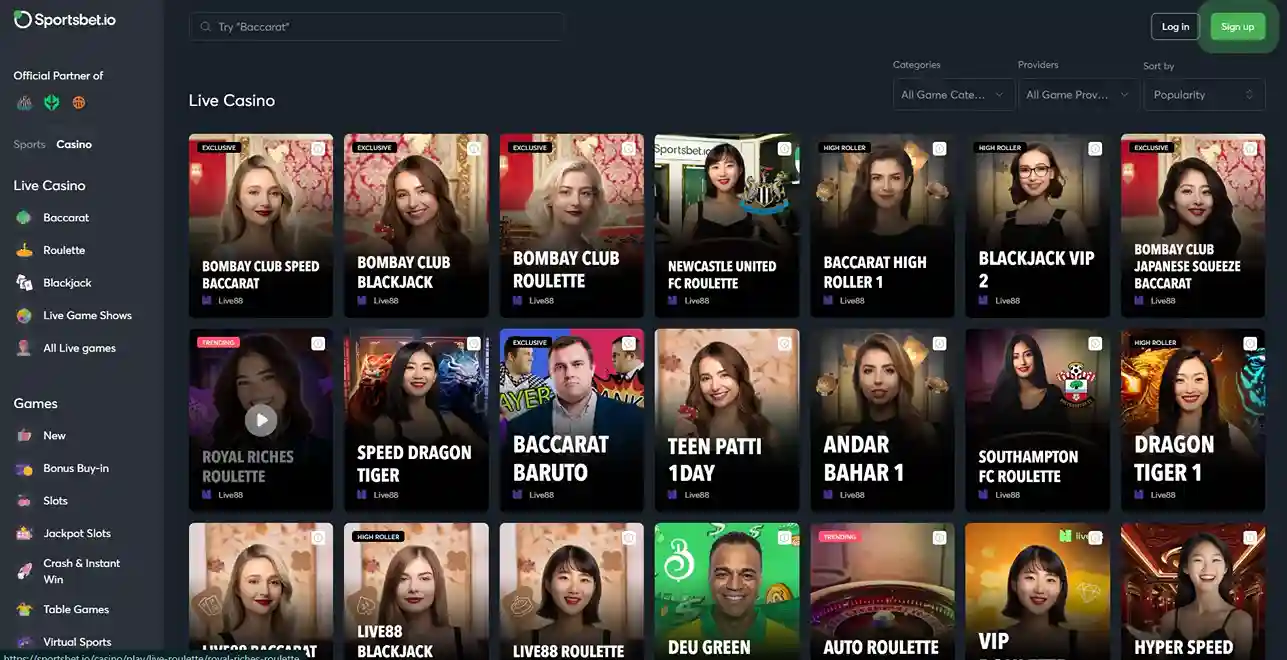Viewport: 1287px width, 660px height.
Task: Click the Baccarat icon in sidebar
Action: 24,218
